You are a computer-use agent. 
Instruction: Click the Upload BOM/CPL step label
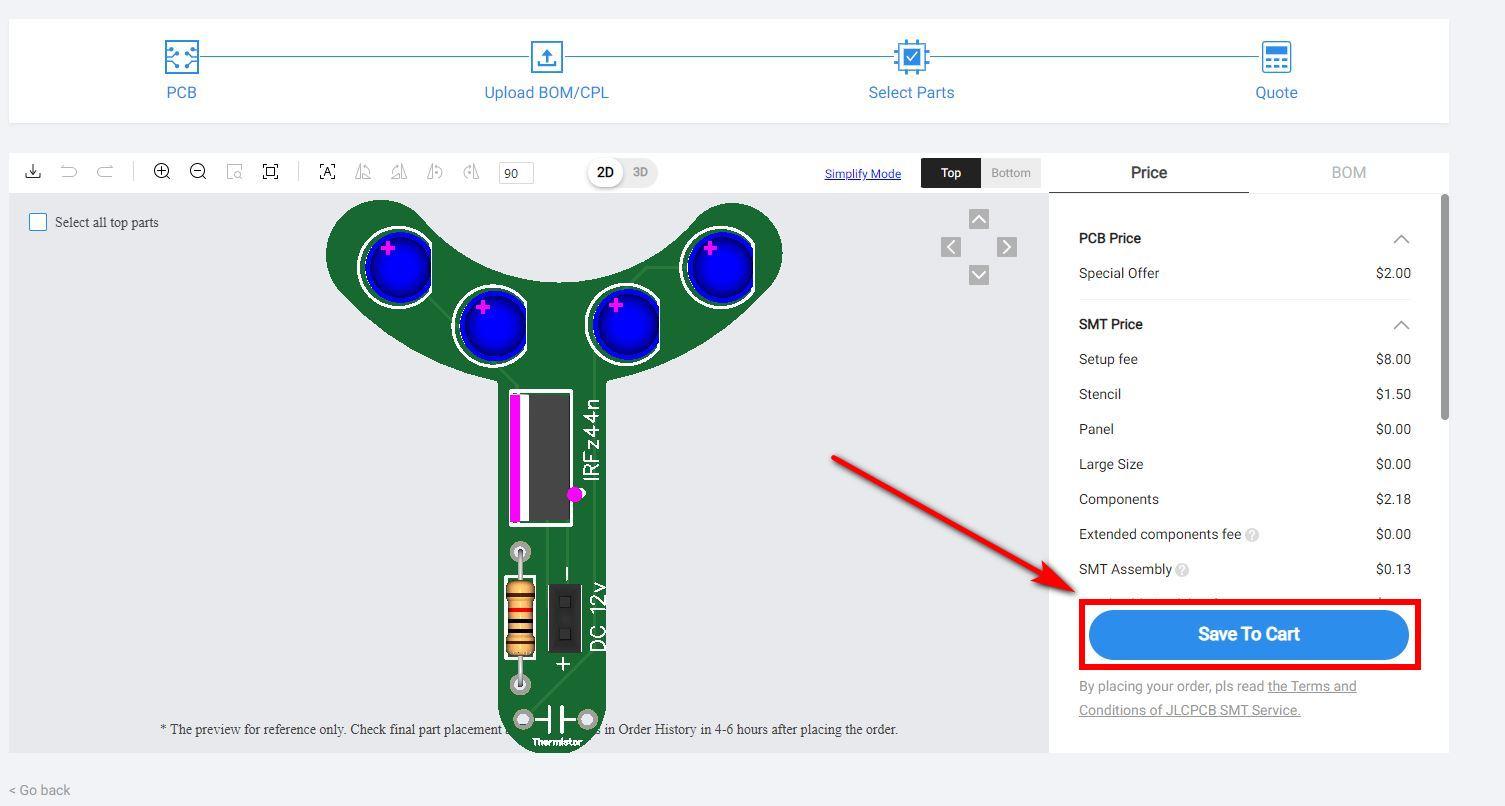[x=546, y=92]
